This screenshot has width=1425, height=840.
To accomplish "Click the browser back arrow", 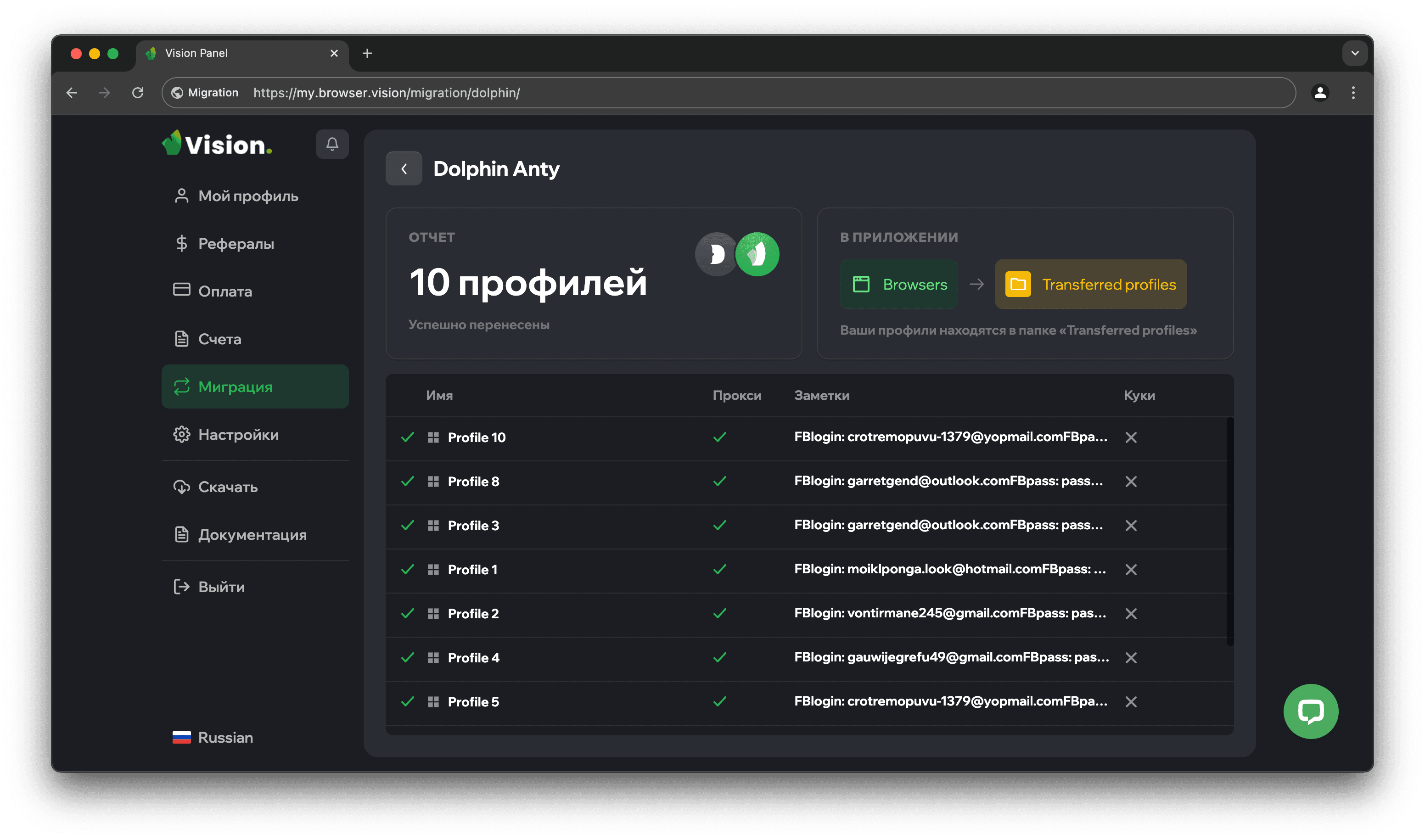I will (72, 92).
